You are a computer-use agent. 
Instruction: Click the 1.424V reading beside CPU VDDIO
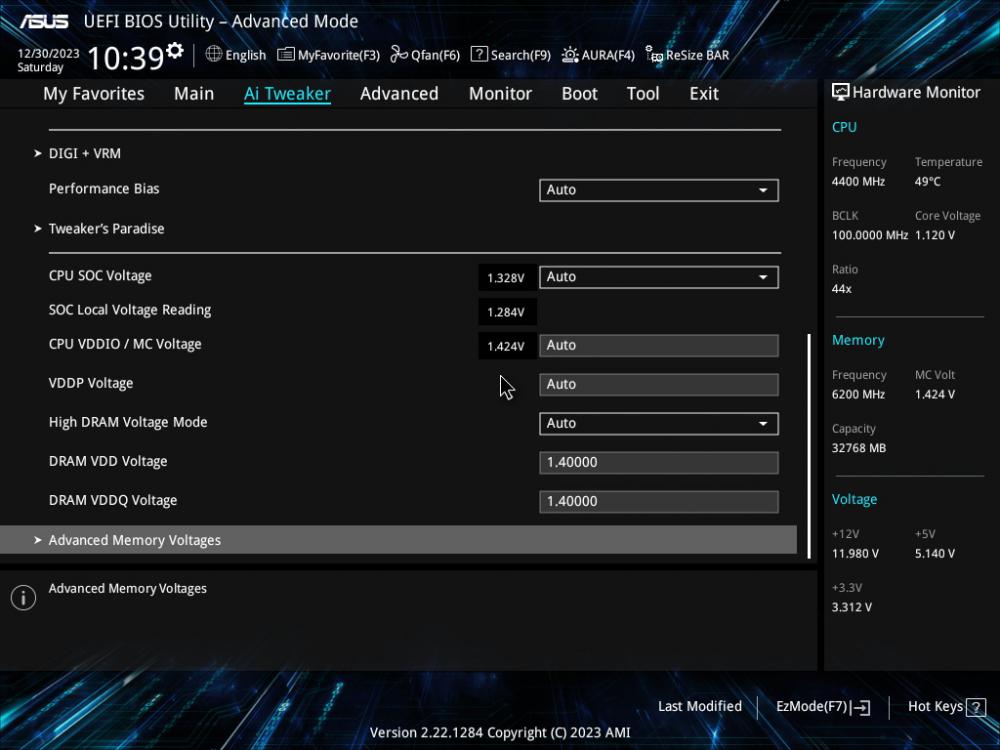click(506, 346)
